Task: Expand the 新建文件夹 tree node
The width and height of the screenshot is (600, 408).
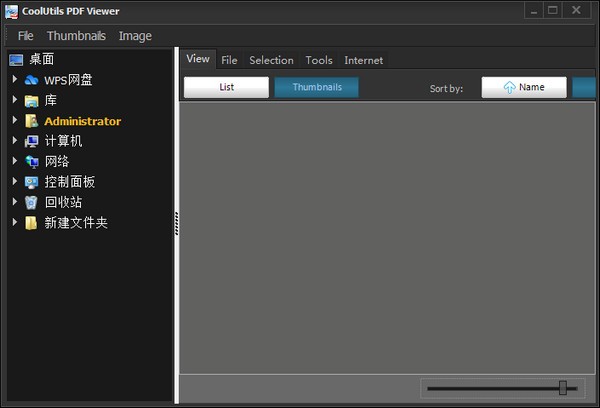Action: [15, 222]
